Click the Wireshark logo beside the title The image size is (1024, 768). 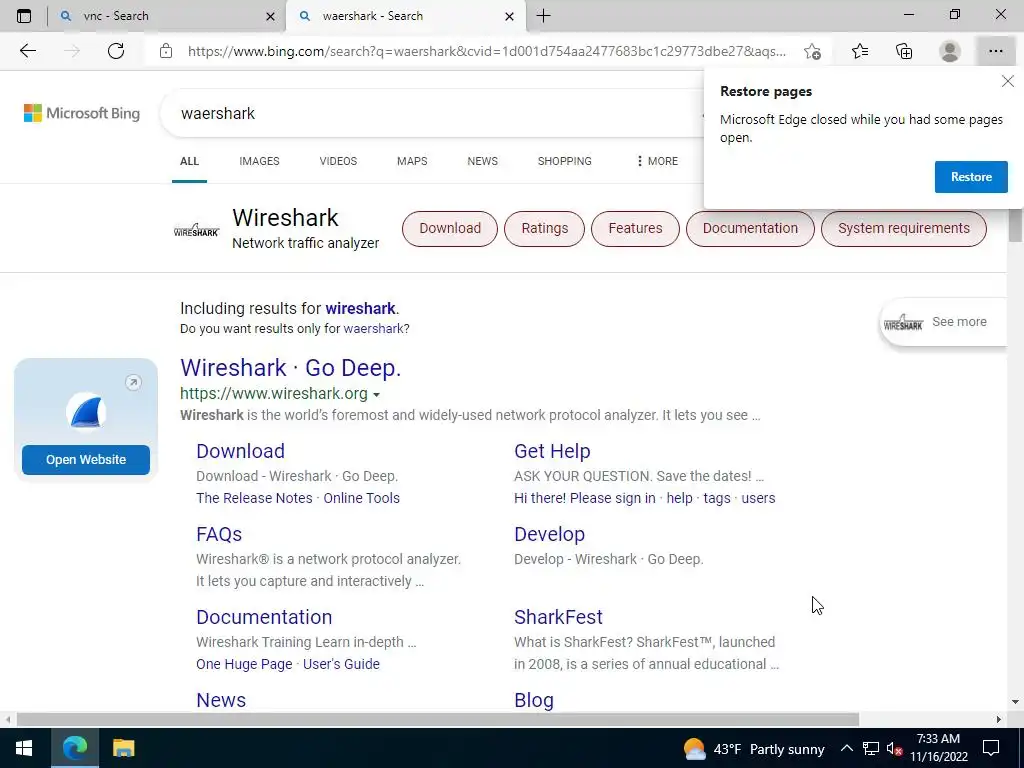coord(197,230)
